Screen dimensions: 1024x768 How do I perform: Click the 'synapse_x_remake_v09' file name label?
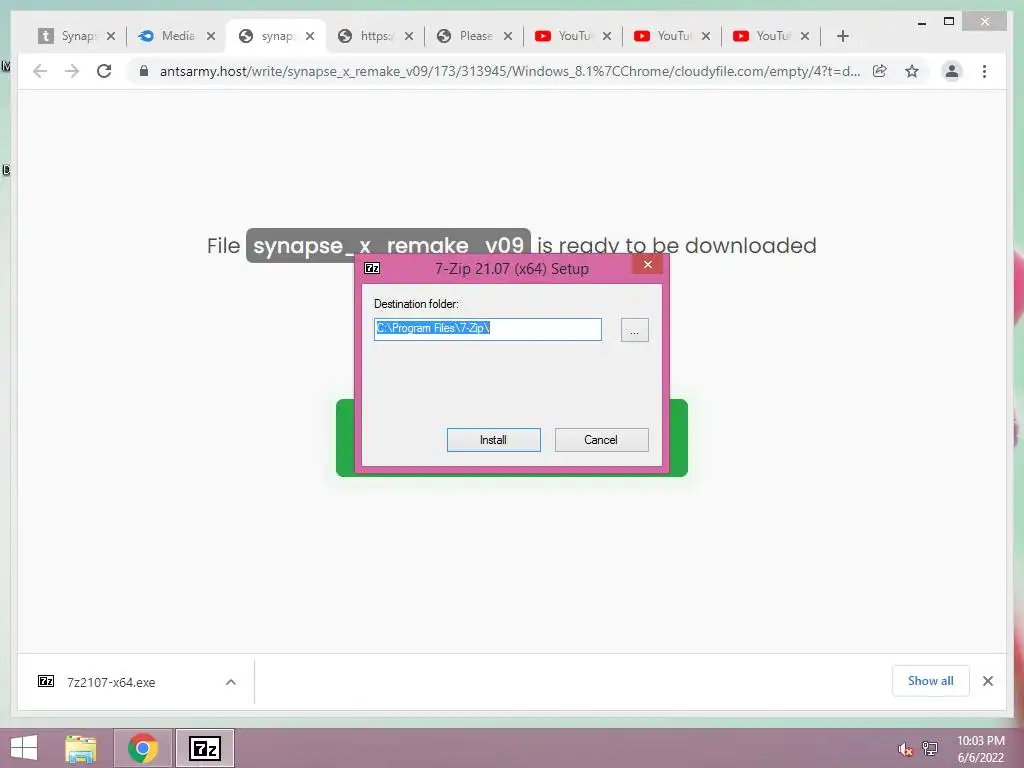[388, 246]
